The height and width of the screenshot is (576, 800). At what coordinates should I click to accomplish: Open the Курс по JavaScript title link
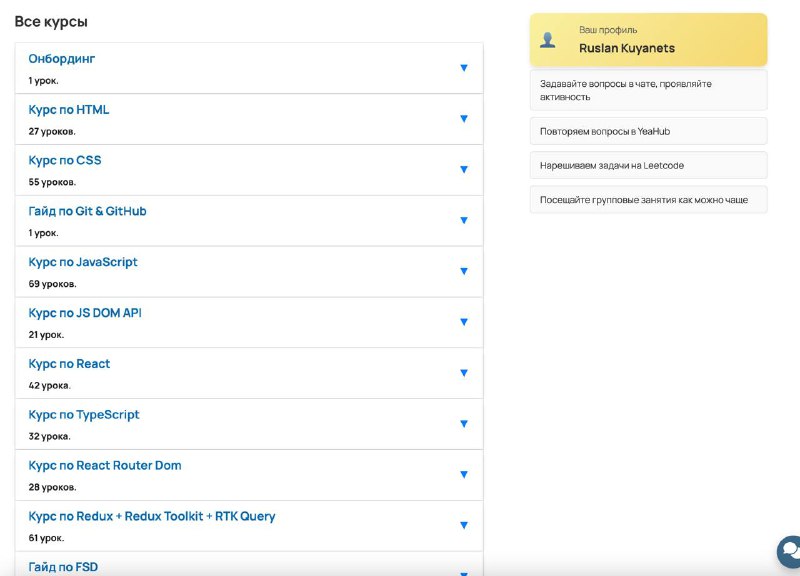tap(83, 262)
